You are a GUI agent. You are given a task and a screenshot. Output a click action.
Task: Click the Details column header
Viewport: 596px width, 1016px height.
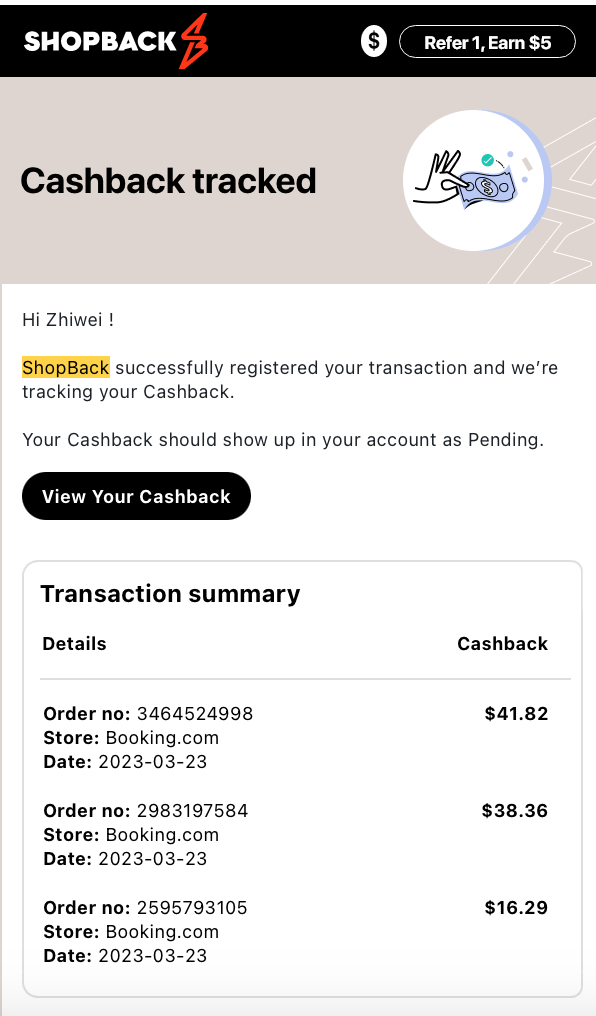tap(74, 643)
